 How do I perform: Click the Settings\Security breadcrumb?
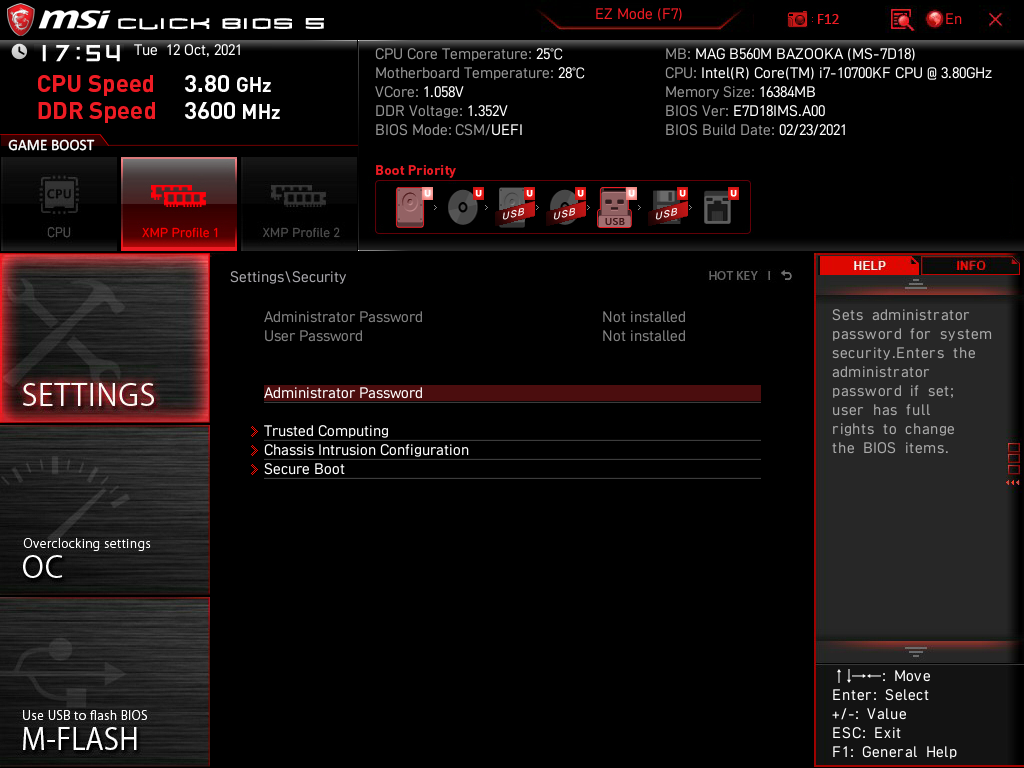[288, 277]
